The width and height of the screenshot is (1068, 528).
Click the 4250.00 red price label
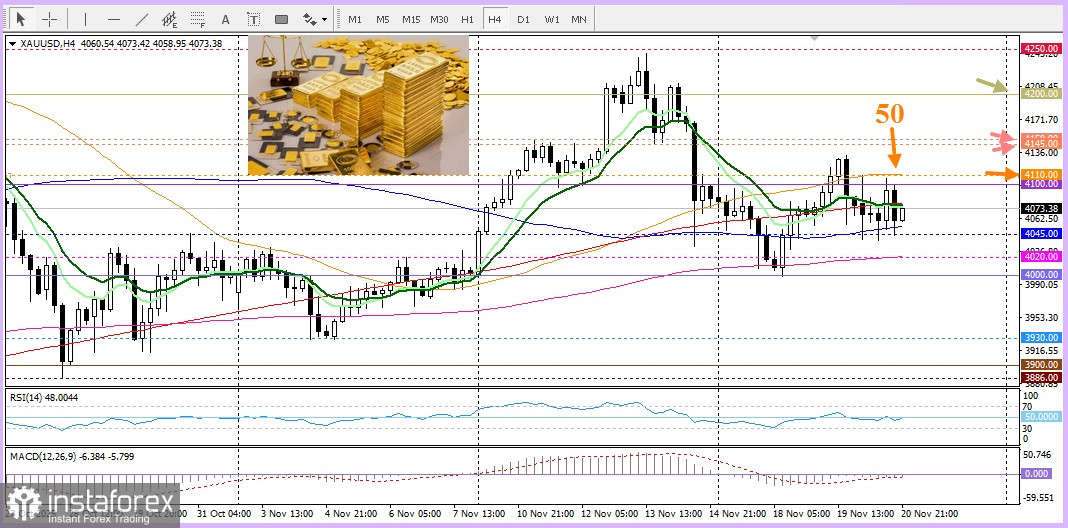(x=1041, y=49)
